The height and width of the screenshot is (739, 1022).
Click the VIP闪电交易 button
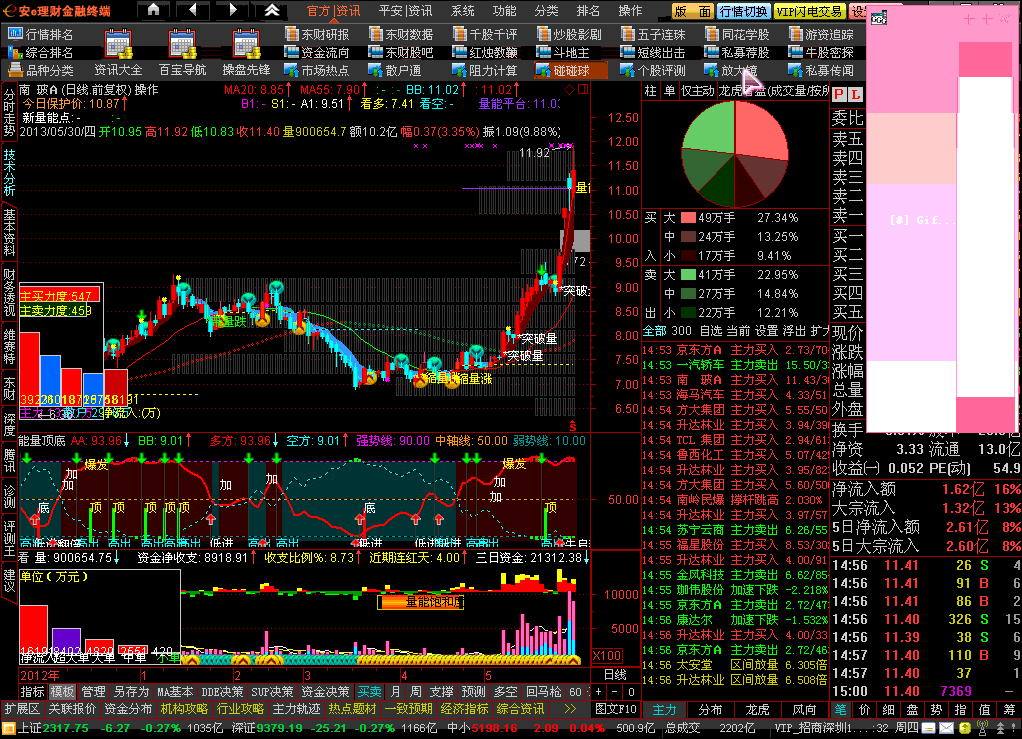pos(810,11)
